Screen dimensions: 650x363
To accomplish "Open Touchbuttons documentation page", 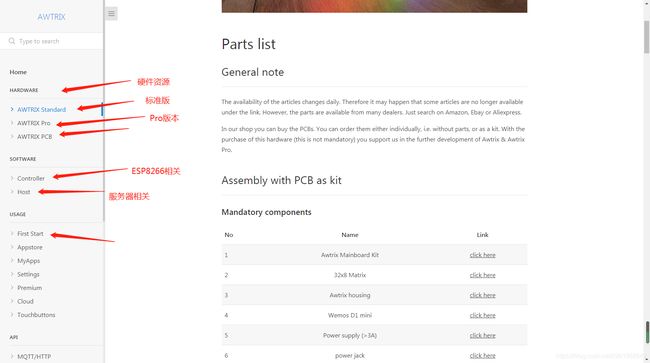I will tap(36, 315).
